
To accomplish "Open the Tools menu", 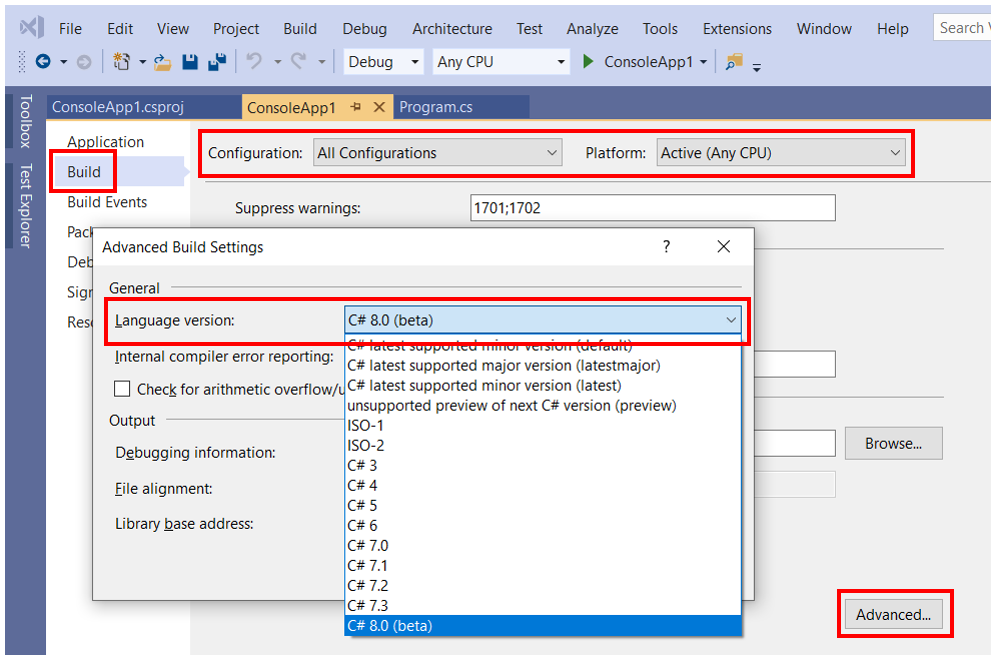I will (660, 29).
